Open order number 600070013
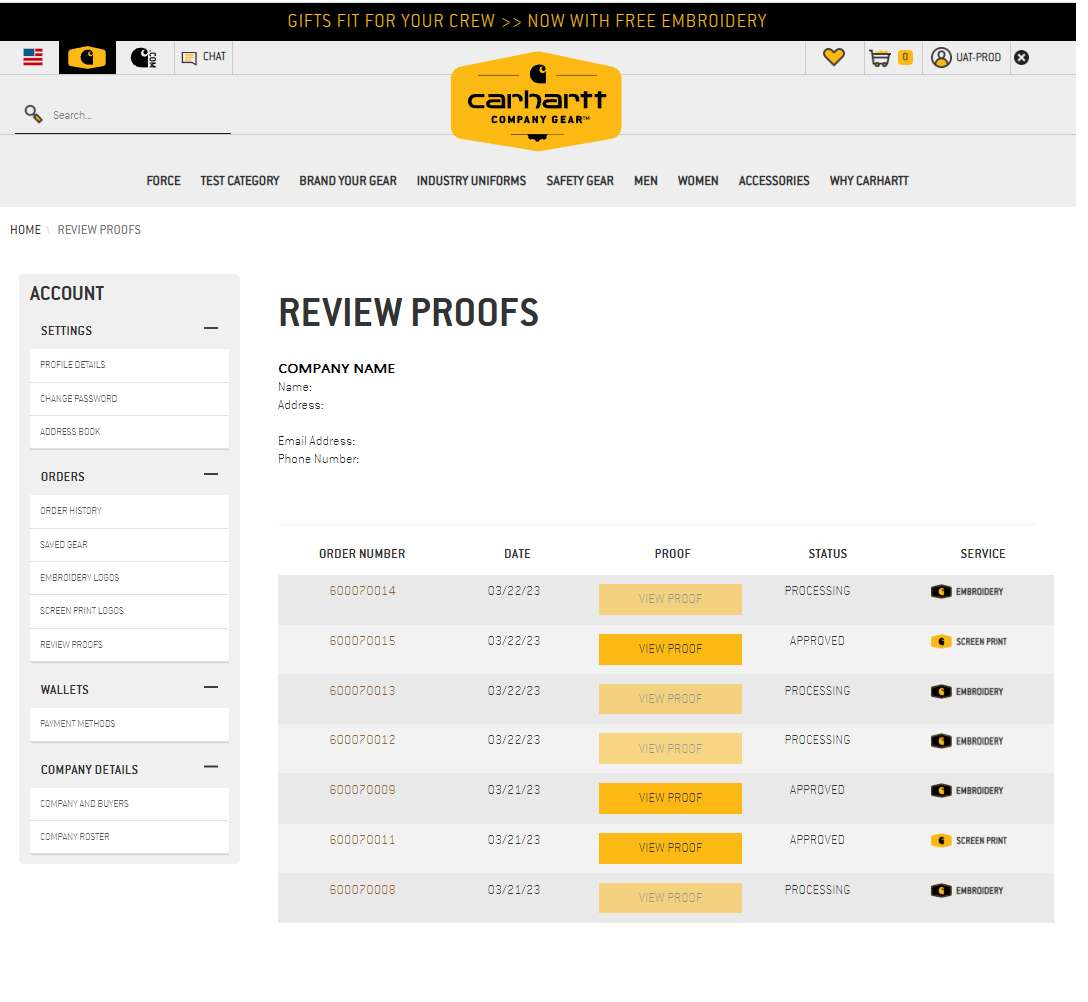 click(x=362, y=691)
